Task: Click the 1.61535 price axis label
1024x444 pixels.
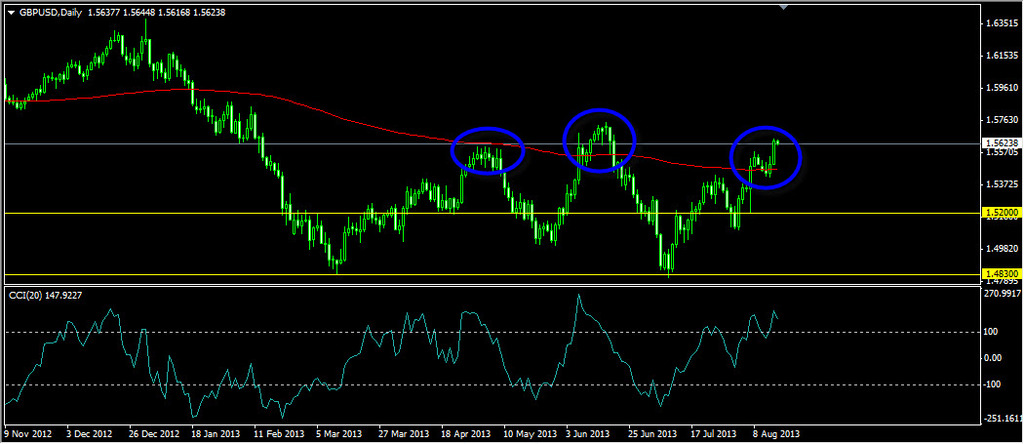Action: coord(1002,56)
